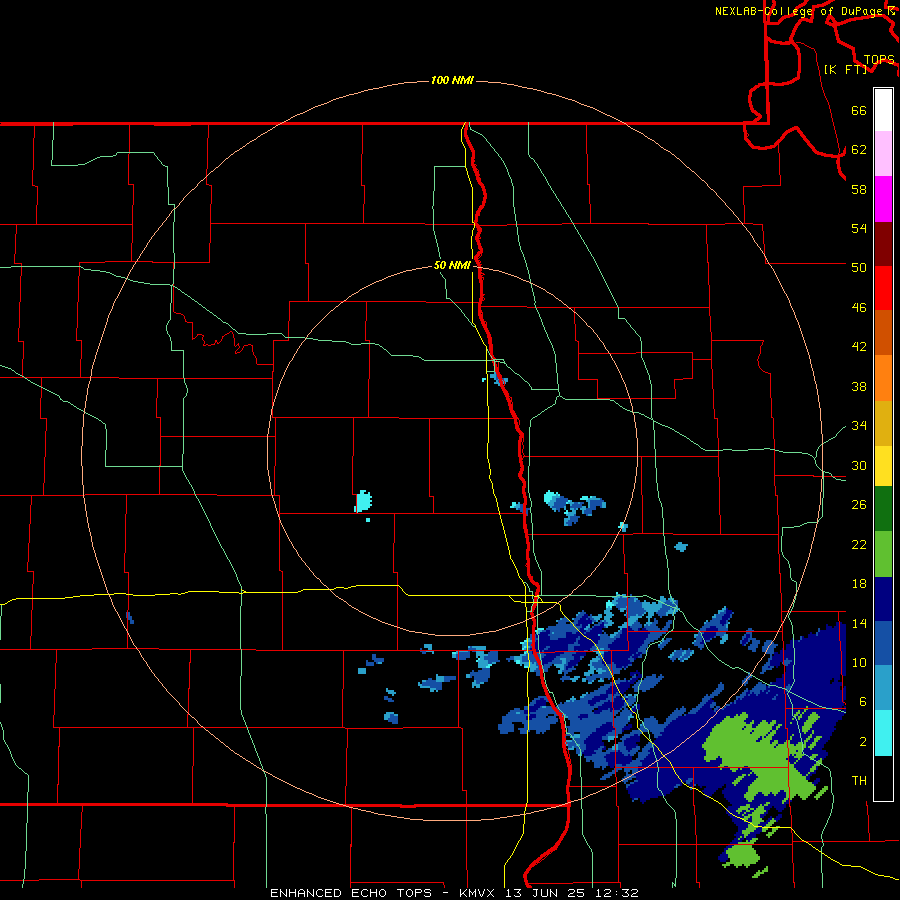Click the light blue legend swatch
Viewport: 900px width, 900px height.
(883, 688)
